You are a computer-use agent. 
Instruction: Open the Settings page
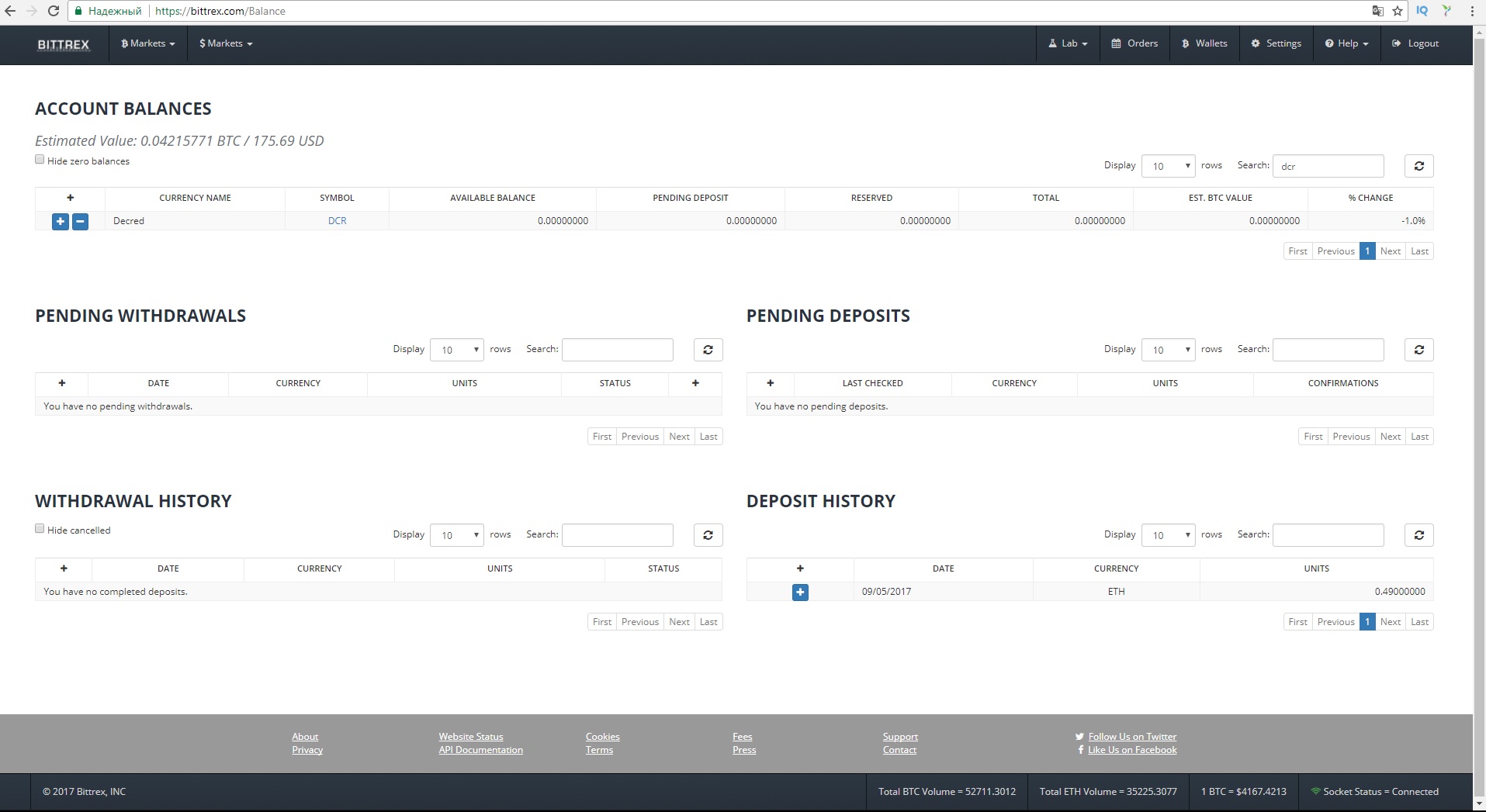click(1276, 43)
